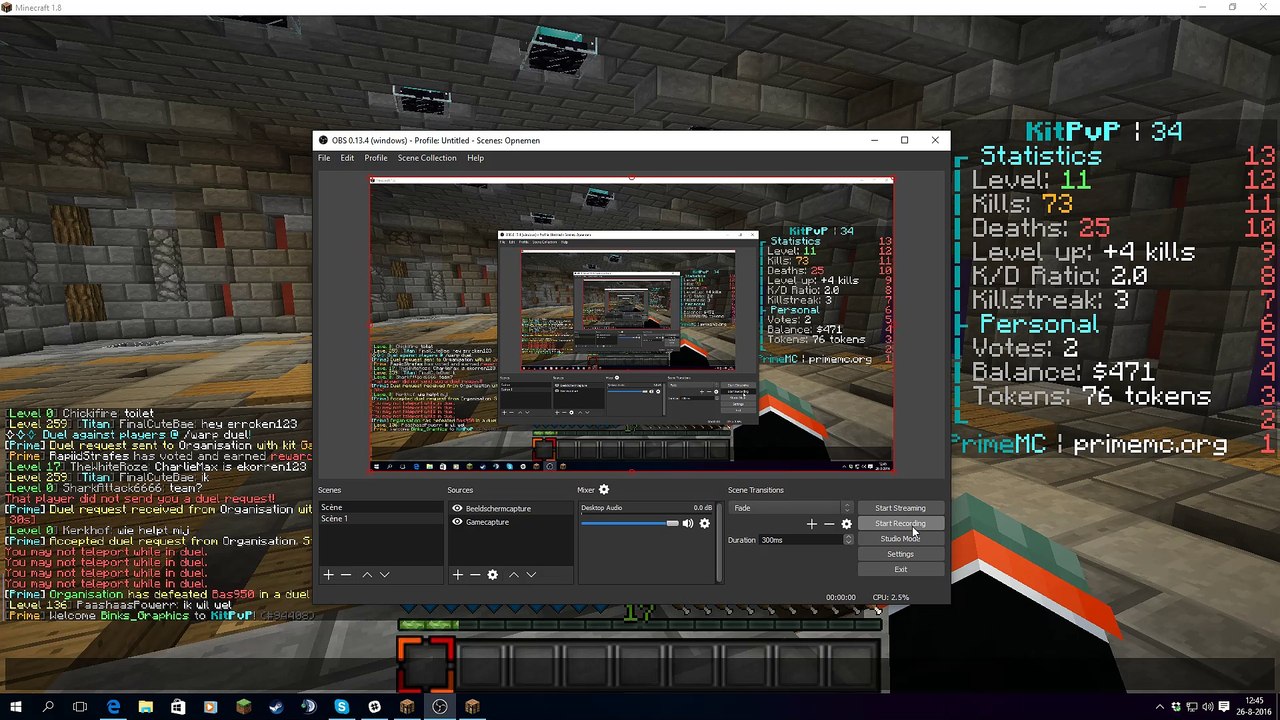Open the Minecraft grass block taskbar icon
Image resolution: width=1280 pixels, height=720 pixels.
click(243, 707)
